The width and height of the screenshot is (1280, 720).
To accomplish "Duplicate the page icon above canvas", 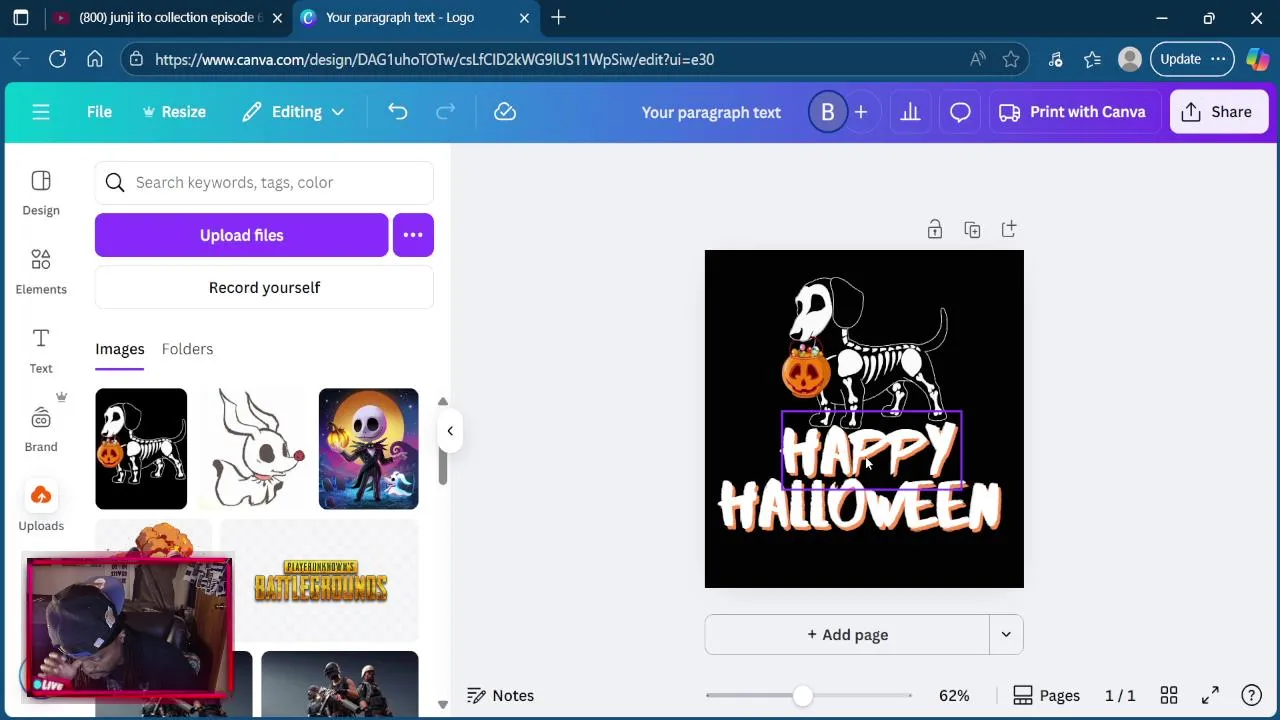I will click(x=972, y=230).
